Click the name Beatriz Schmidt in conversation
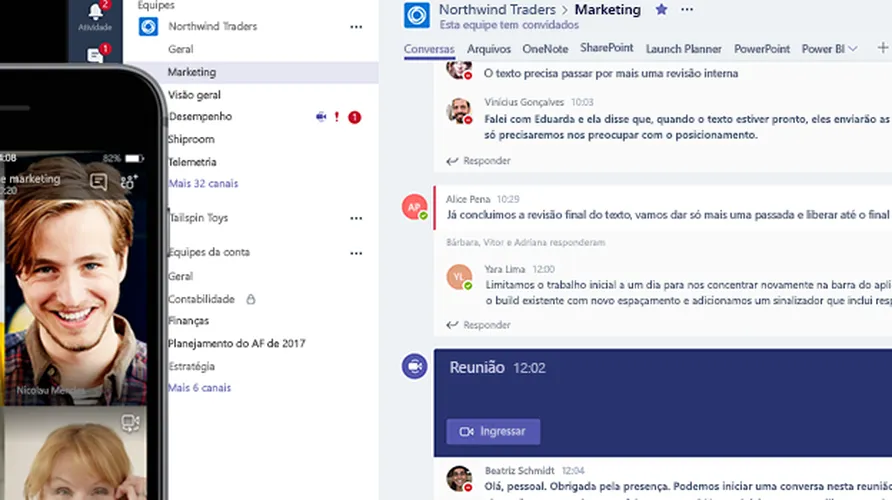Viewport: 892px width, 500px height. (x=519, y=470)
